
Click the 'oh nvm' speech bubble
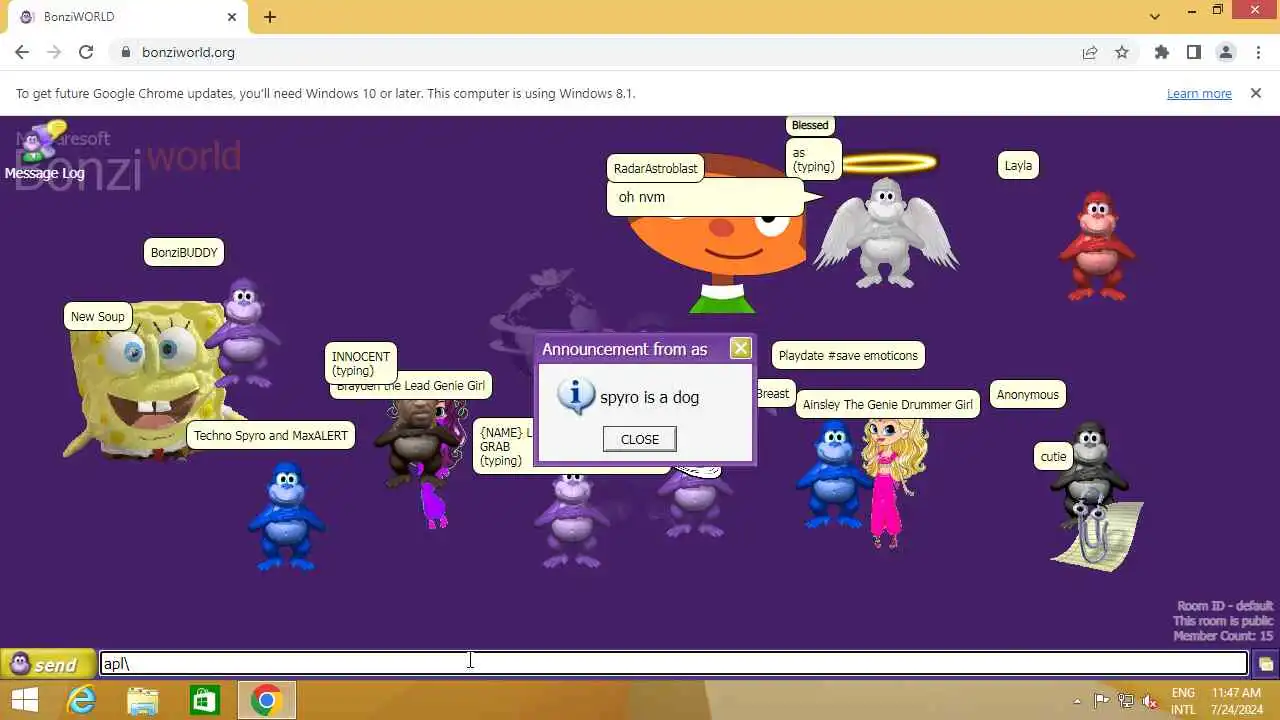pyautogui.click(x=705, y=197)
